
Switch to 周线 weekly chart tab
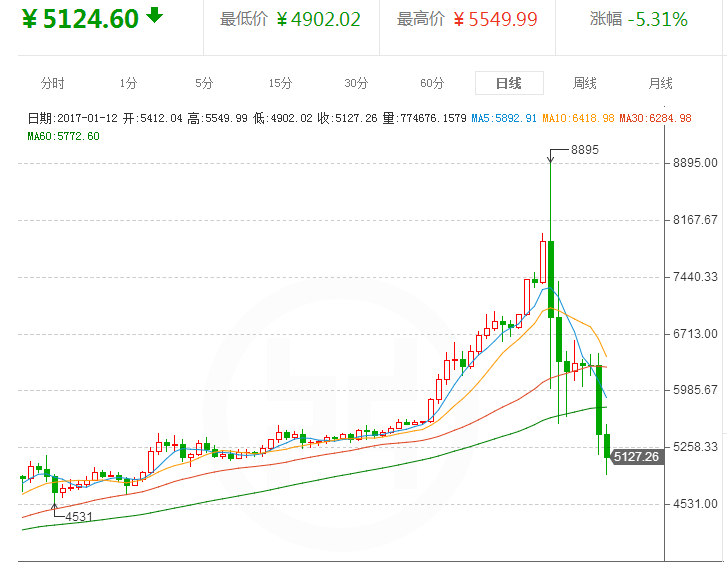(585, 83)
